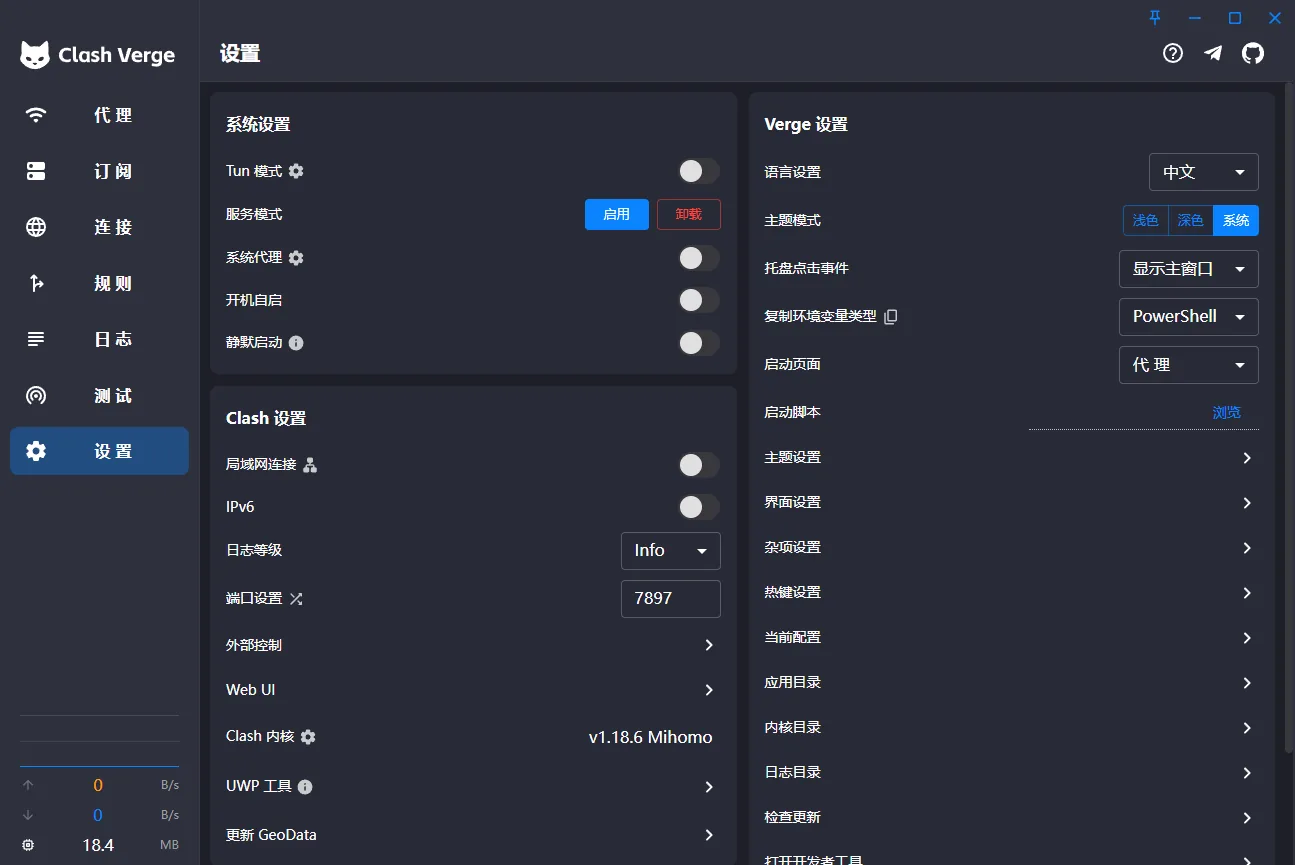This screenshot has height=865, width=1295.
Task: Click the server icon beside 订阅
Action: coord(36,171)
